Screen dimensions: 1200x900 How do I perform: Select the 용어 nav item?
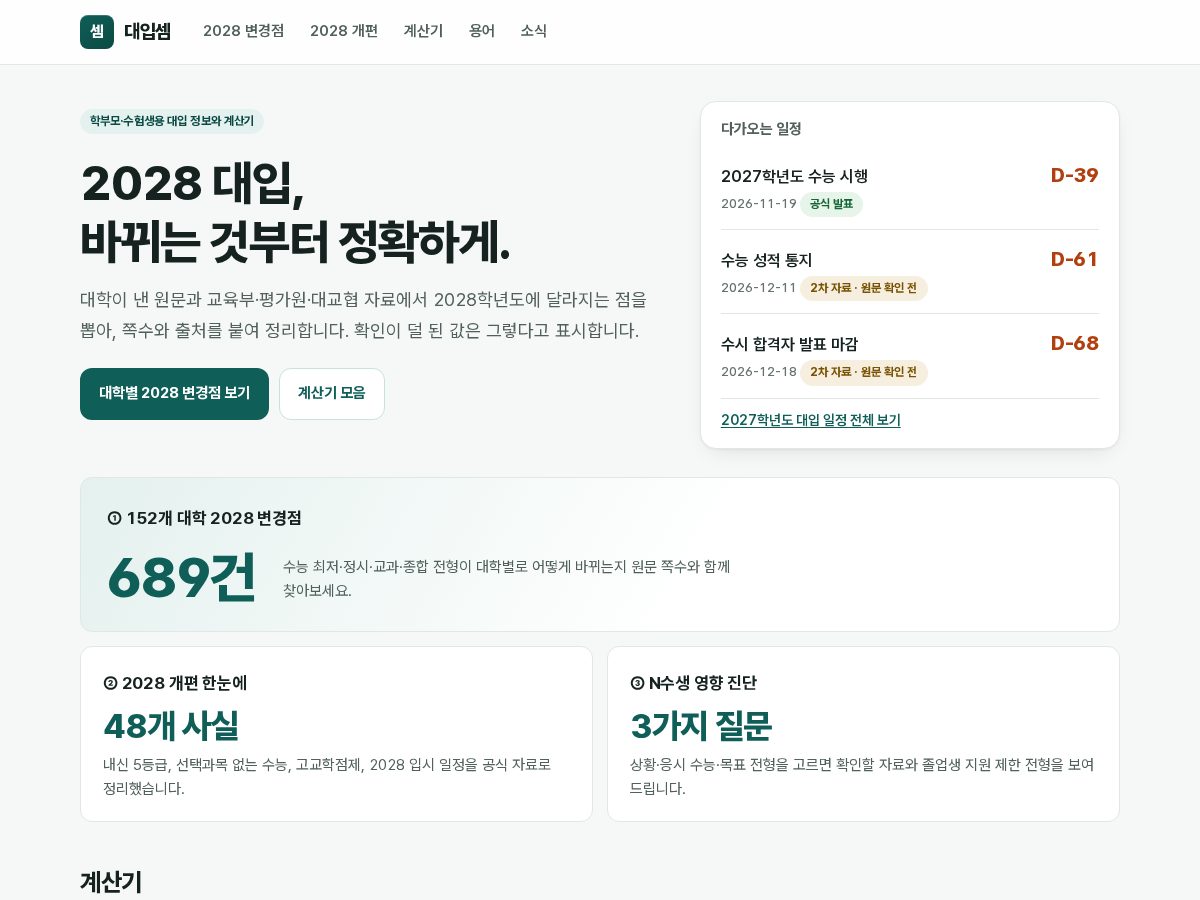click(482, 31)
